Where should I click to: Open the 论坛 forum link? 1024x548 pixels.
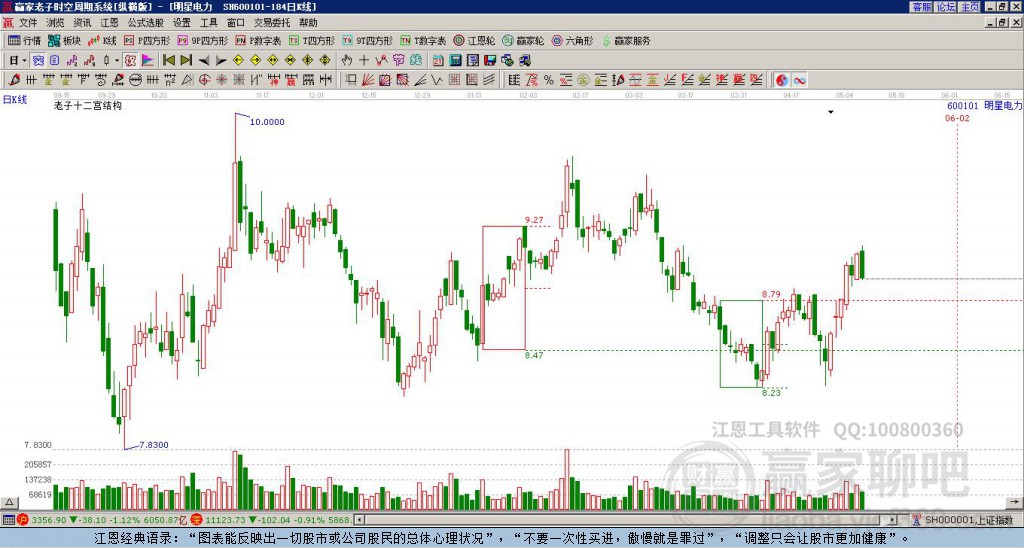(945, 7)
